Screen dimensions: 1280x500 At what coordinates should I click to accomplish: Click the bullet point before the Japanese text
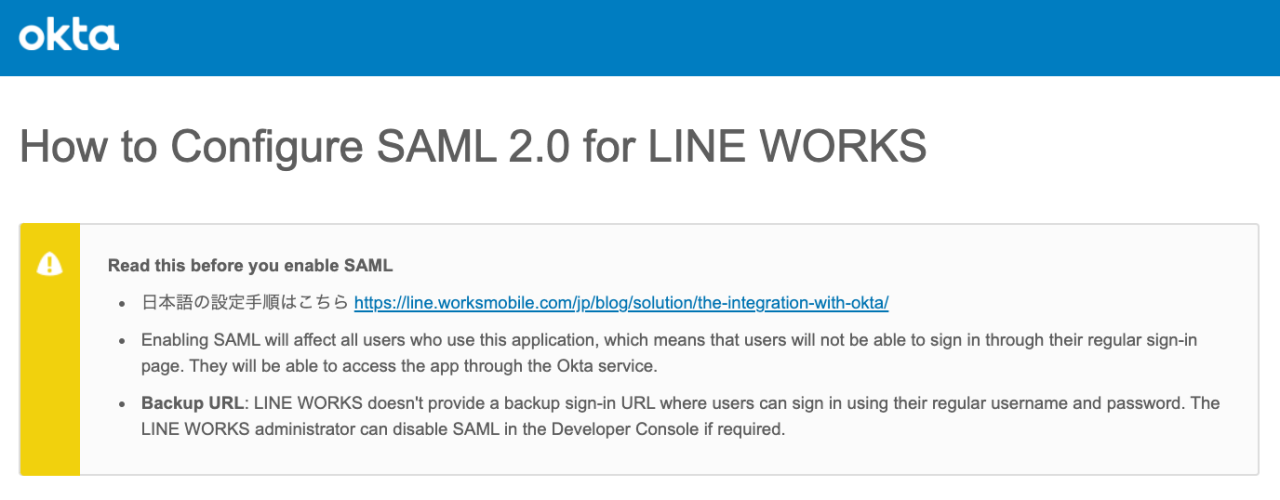point(122,303)
